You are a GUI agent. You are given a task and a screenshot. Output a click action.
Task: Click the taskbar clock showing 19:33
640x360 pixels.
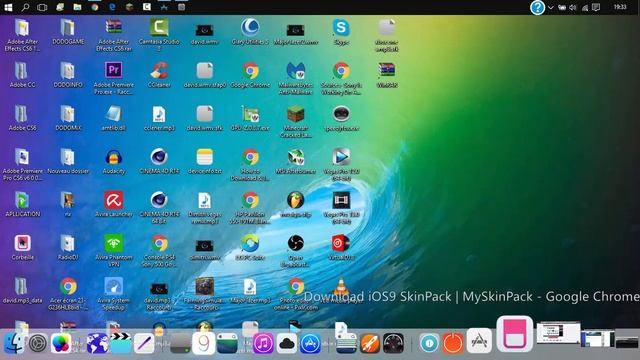(x=620, y=7)
